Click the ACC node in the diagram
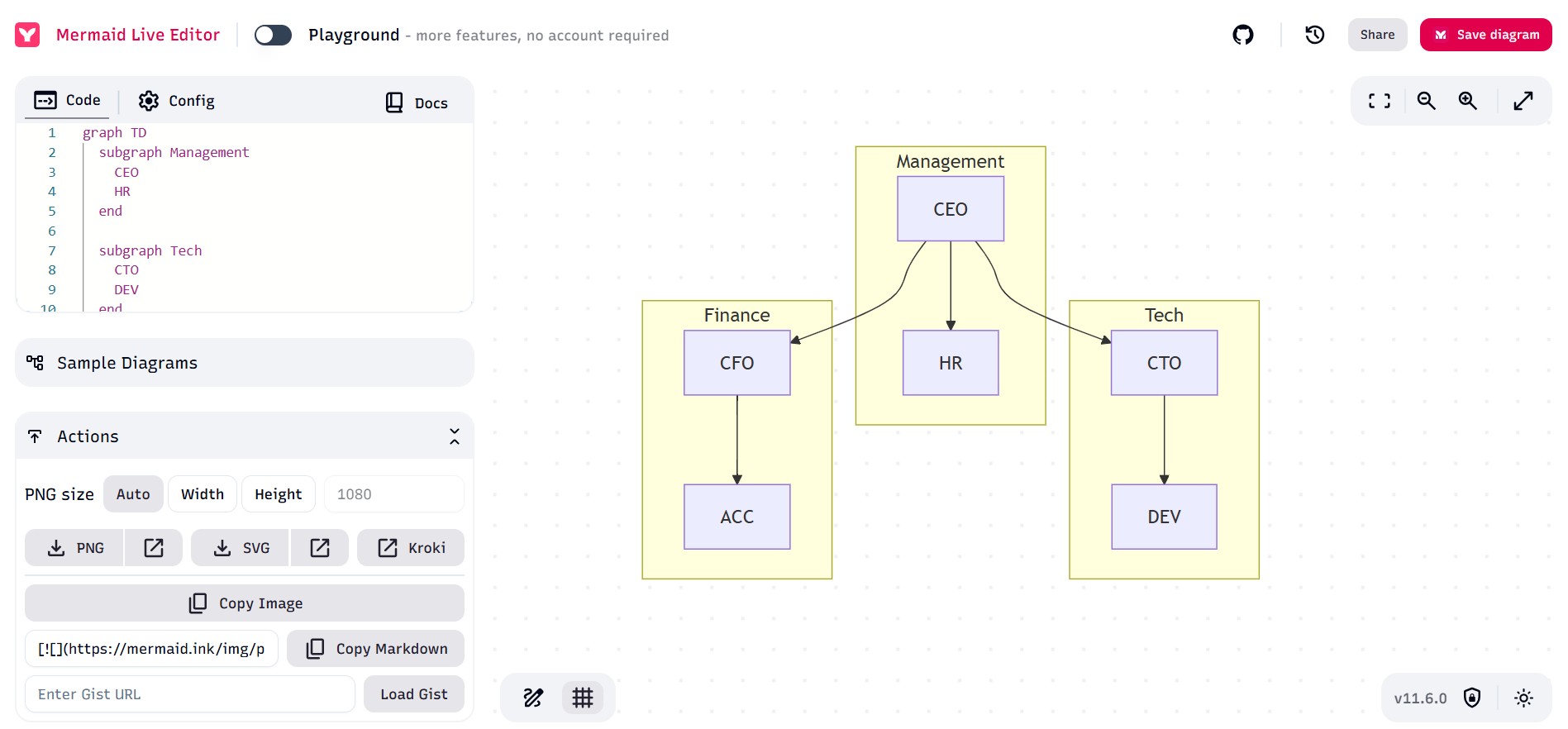The height and width of the screenshot is (729, 1568). pyautogui.click(x=736, y=517)
